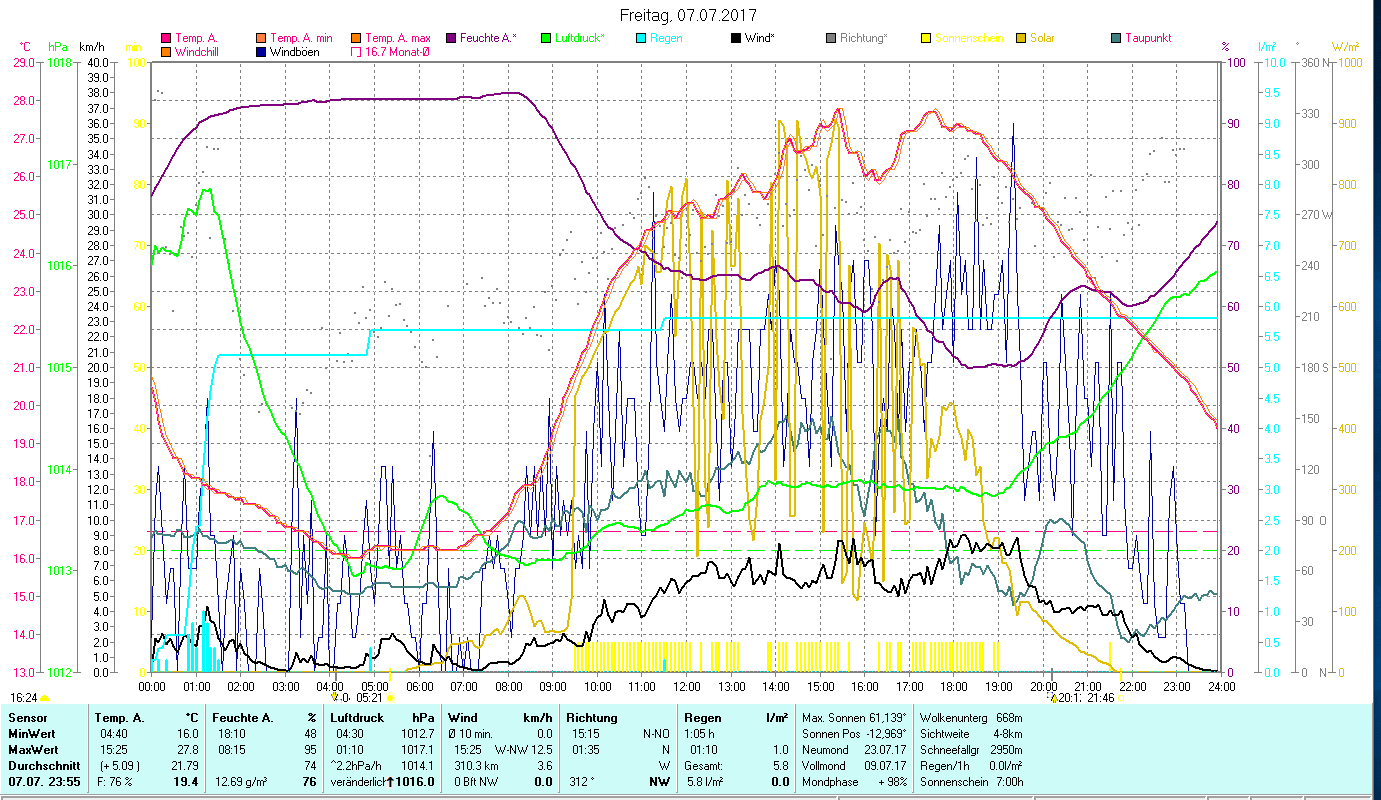Click the 'MinWert' row label
The width and height of the screenshot is (1381, 800).
tap(30, 734)
